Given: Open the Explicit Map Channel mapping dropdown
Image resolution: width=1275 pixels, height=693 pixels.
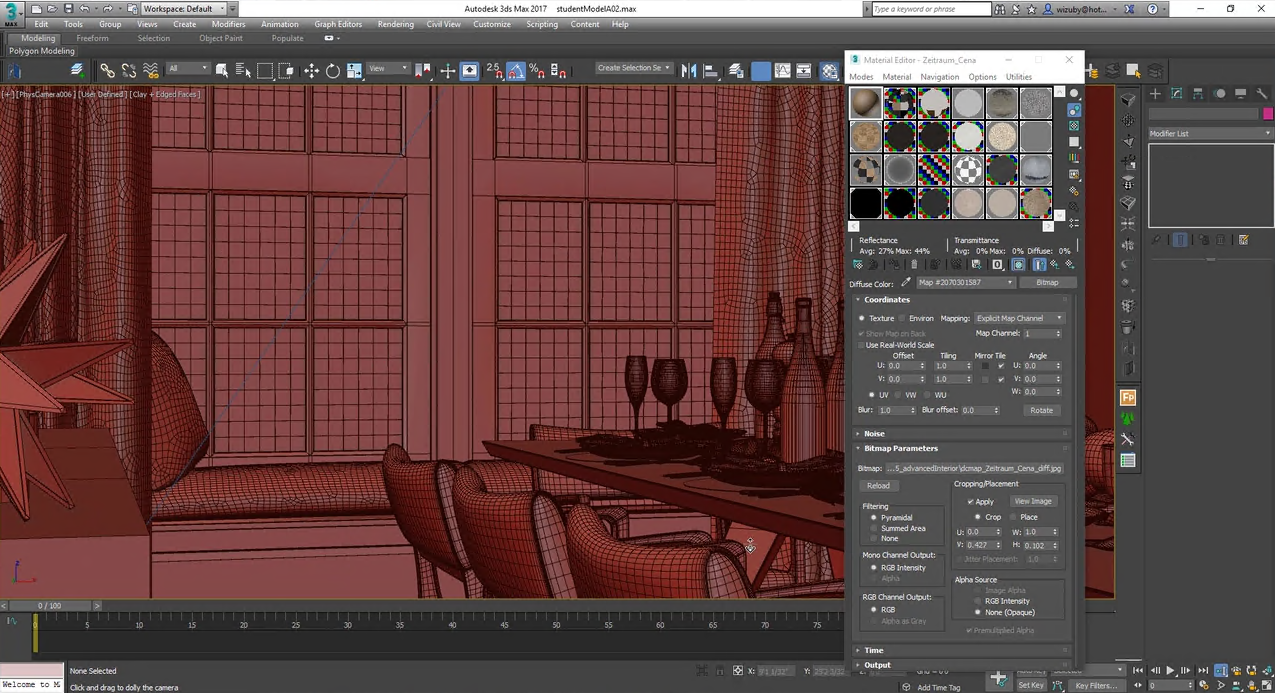Looking at the screenshot, I should 1019,318.
